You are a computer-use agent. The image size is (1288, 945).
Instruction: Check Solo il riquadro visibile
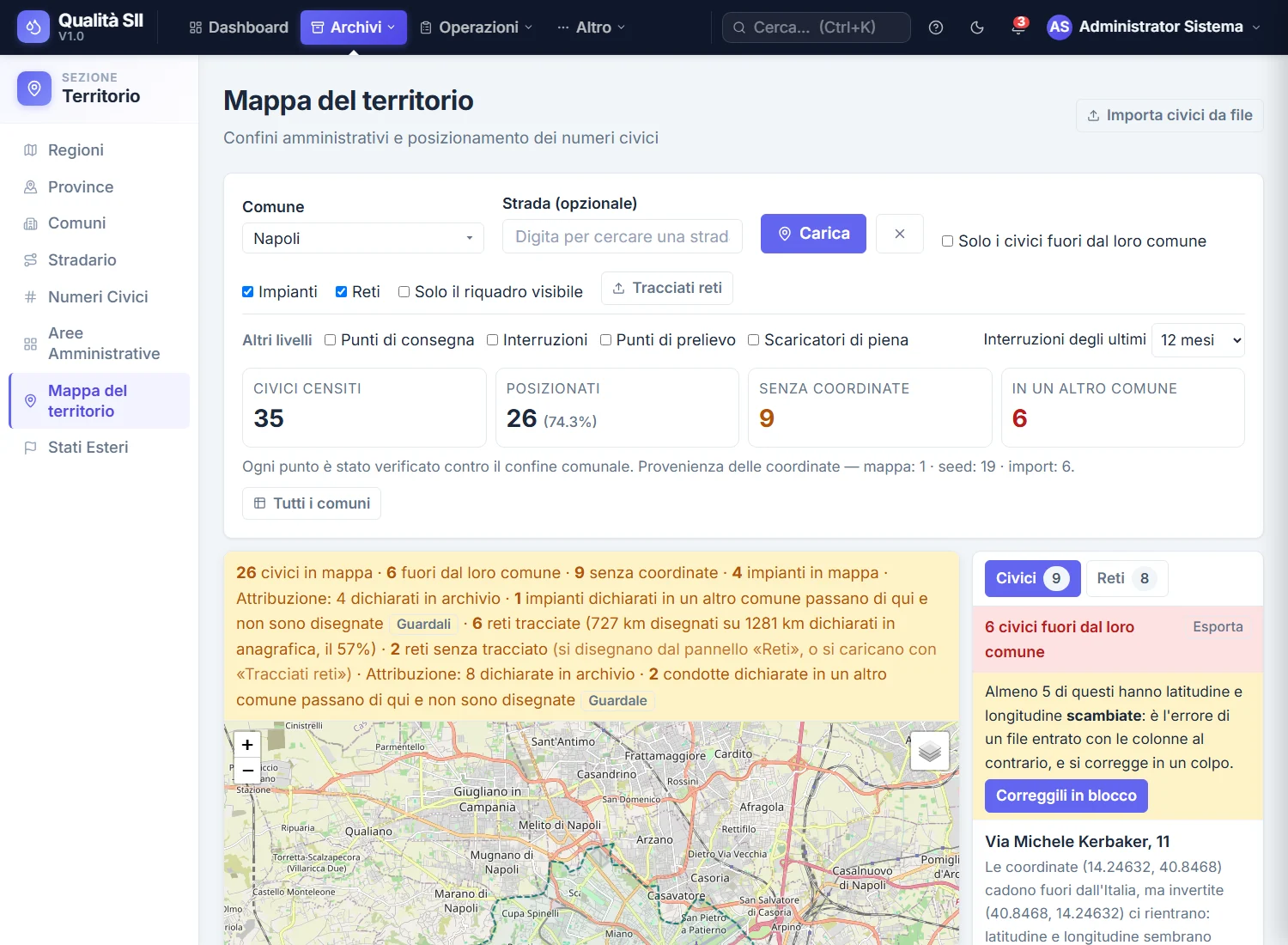404,292
